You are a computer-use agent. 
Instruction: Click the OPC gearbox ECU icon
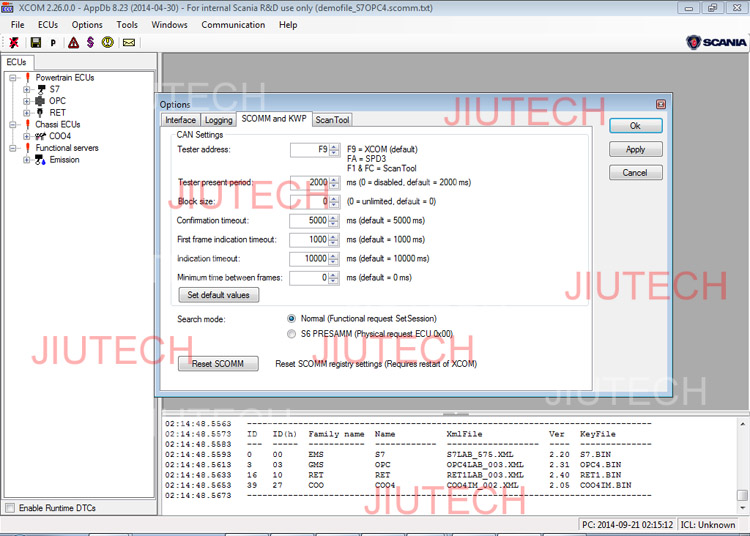pos(40,101)
